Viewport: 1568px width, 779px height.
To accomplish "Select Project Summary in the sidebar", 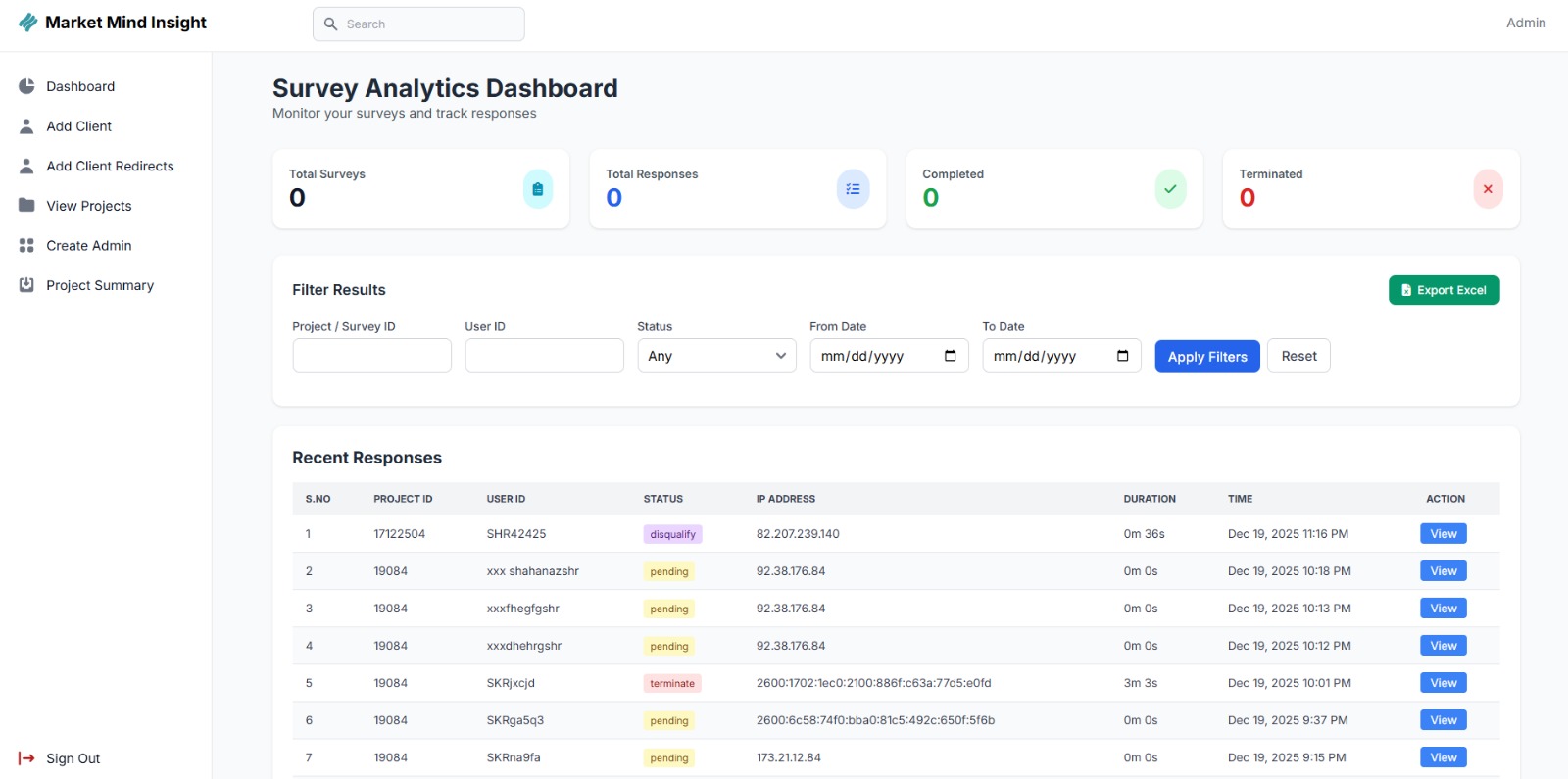I will (x=100, y=285).
